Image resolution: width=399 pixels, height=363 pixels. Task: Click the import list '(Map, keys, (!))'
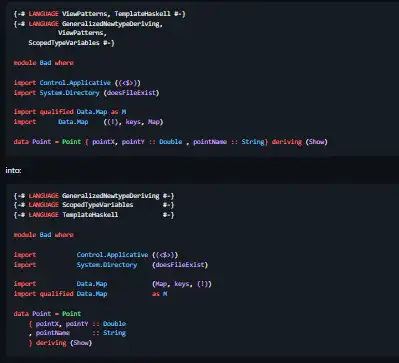[x=182, y=284]
